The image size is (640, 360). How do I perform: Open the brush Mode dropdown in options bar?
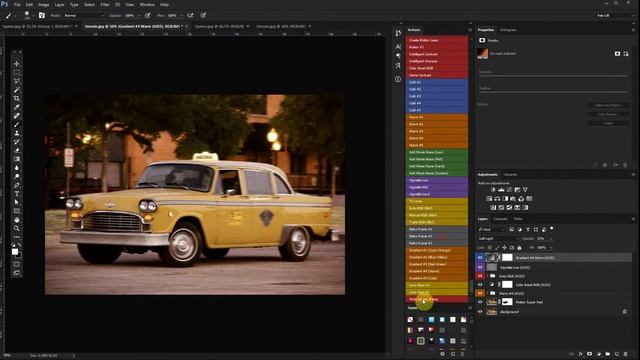point(84,16)
